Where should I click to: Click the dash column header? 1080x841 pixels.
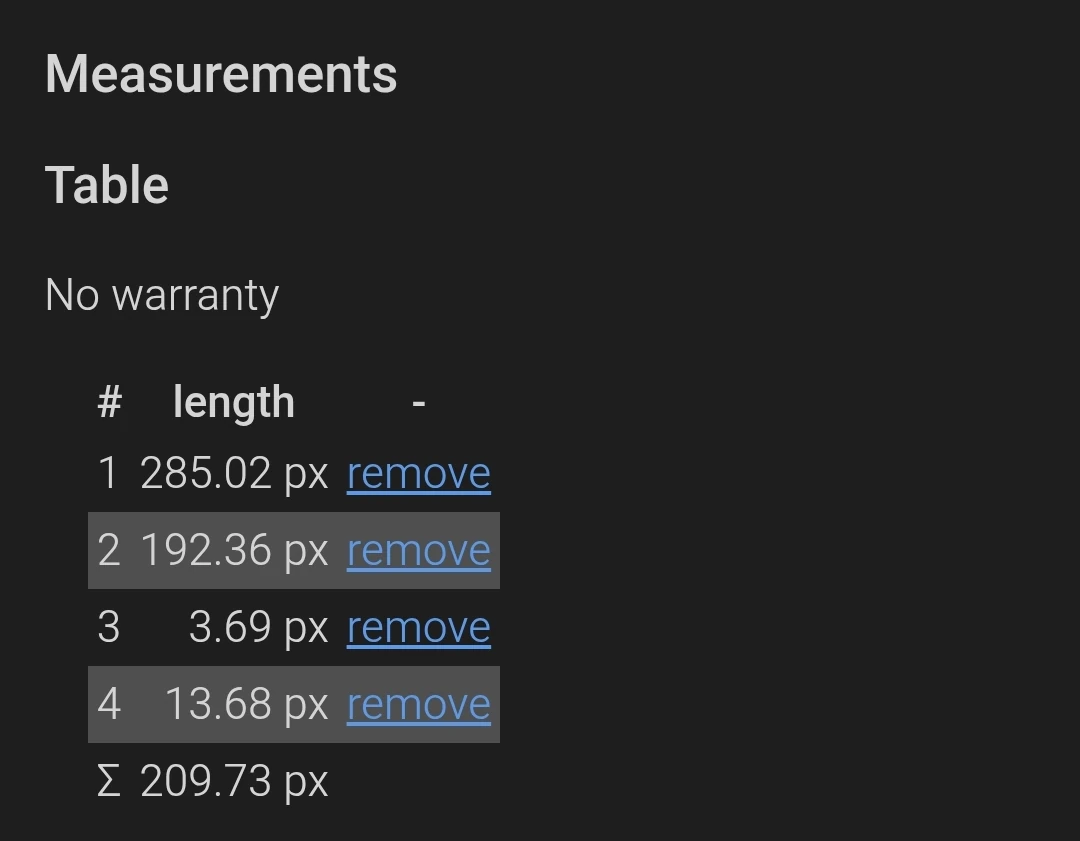click(418, 402)
